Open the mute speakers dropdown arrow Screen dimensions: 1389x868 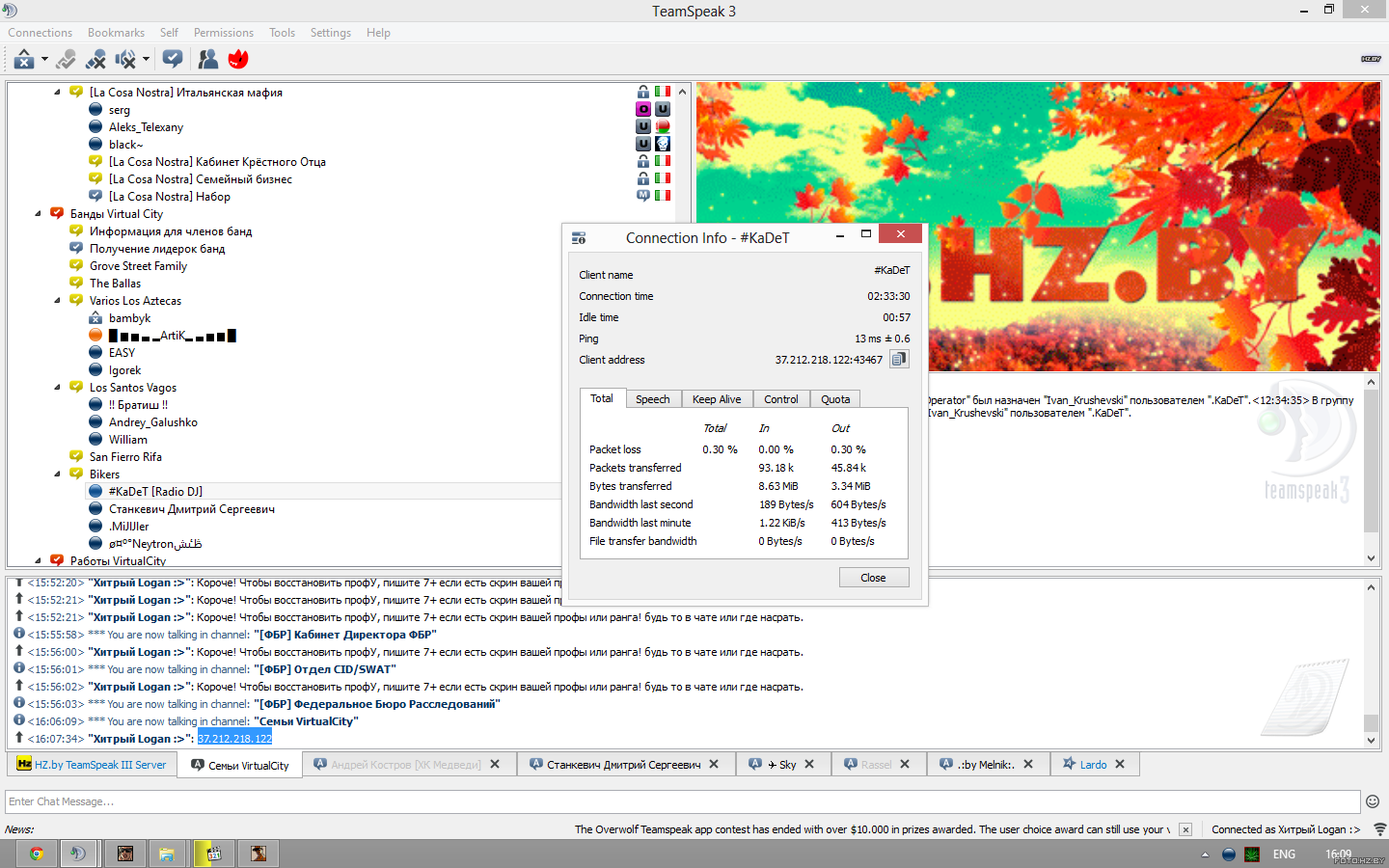(146, 60)
